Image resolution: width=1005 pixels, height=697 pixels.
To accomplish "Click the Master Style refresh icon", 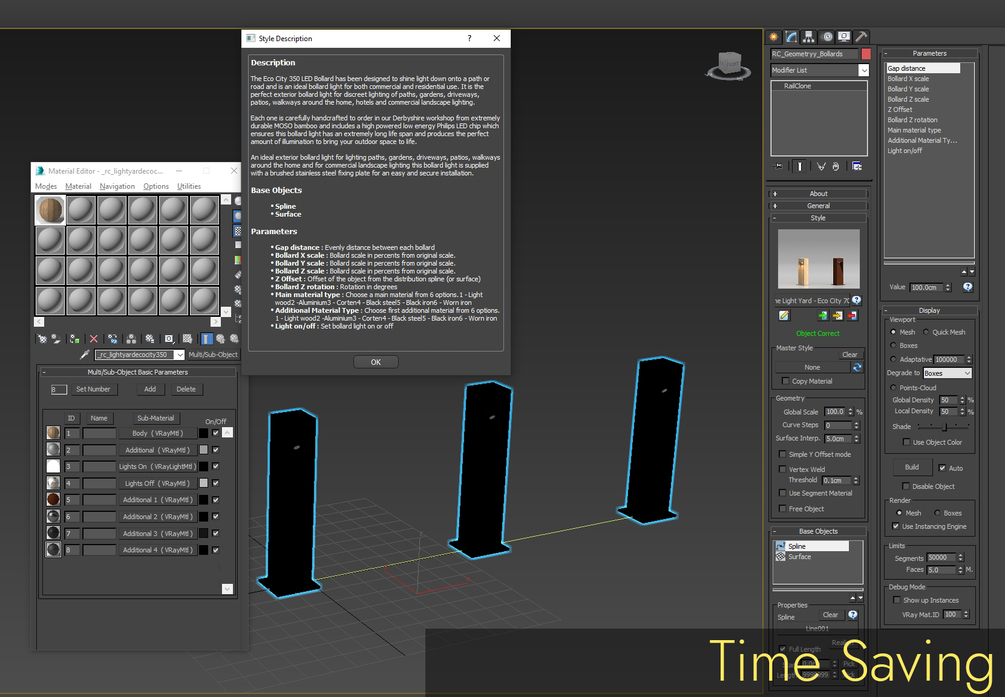I will click(x=857, y=367).
